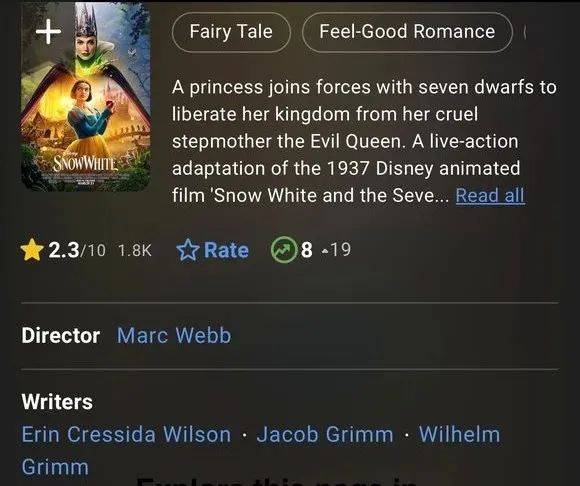This screenshot has height=486, width=580.
Task: Select the Fairy Tale genre chip
Action: [231, 32]
